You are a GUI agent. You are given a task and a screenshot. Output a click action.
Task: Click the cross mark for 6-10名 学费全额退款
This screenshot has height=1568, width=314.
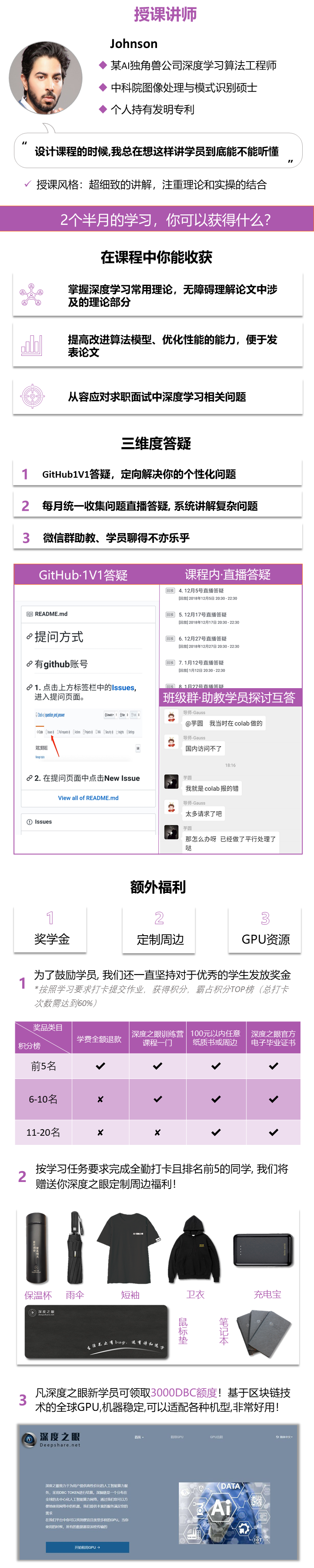100,1099
